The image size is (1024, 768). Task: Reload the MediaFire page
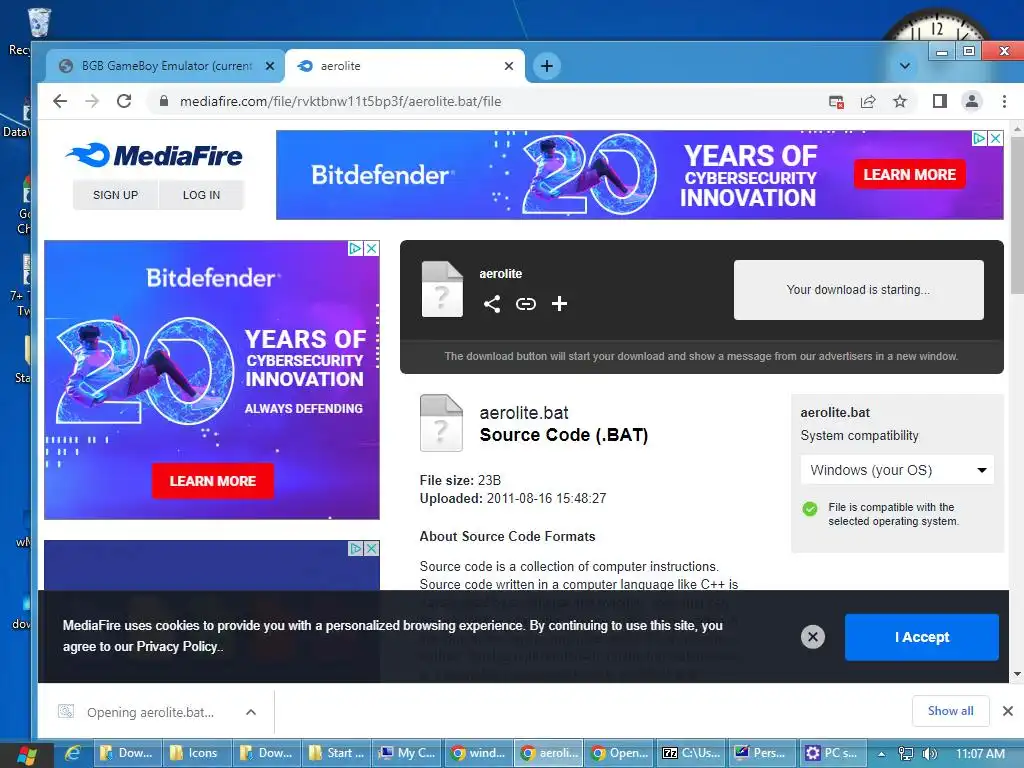click(x=124, y=101)
